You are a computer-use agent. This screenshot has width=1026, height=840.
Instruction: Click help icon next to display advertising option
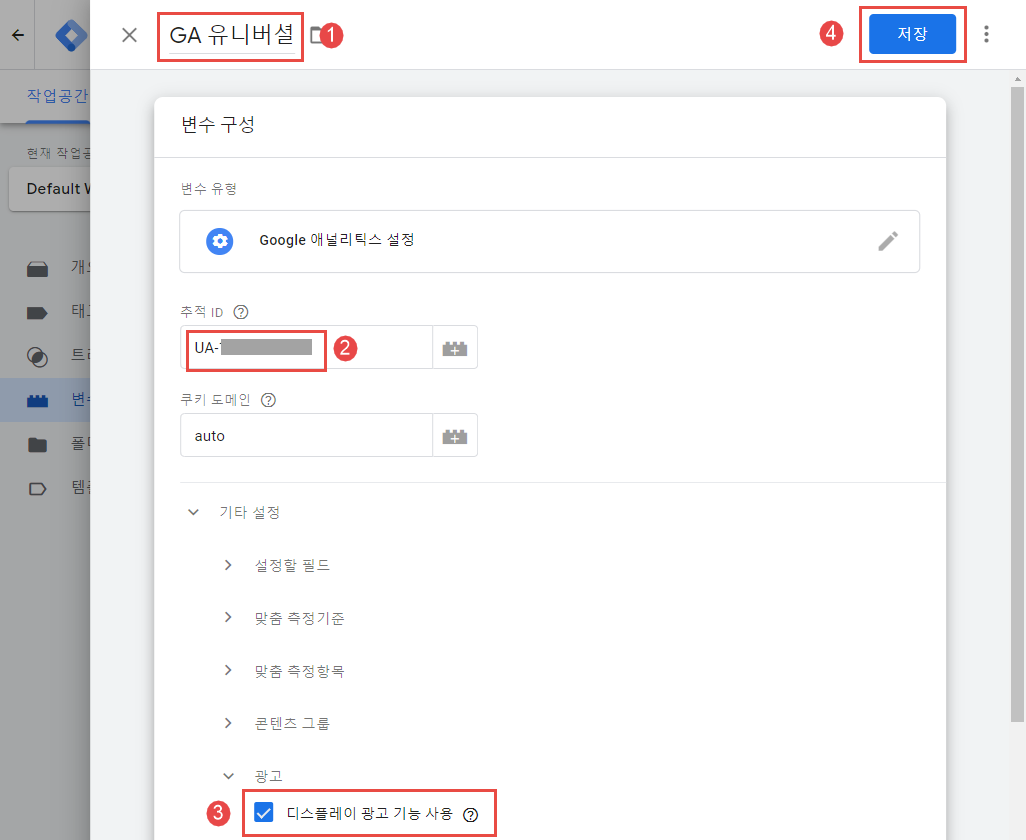click(470, 814)
